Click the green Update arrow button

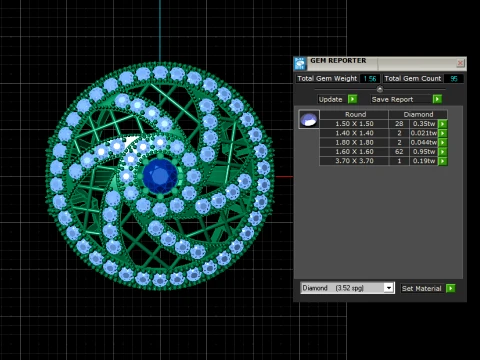pos(352,99)
